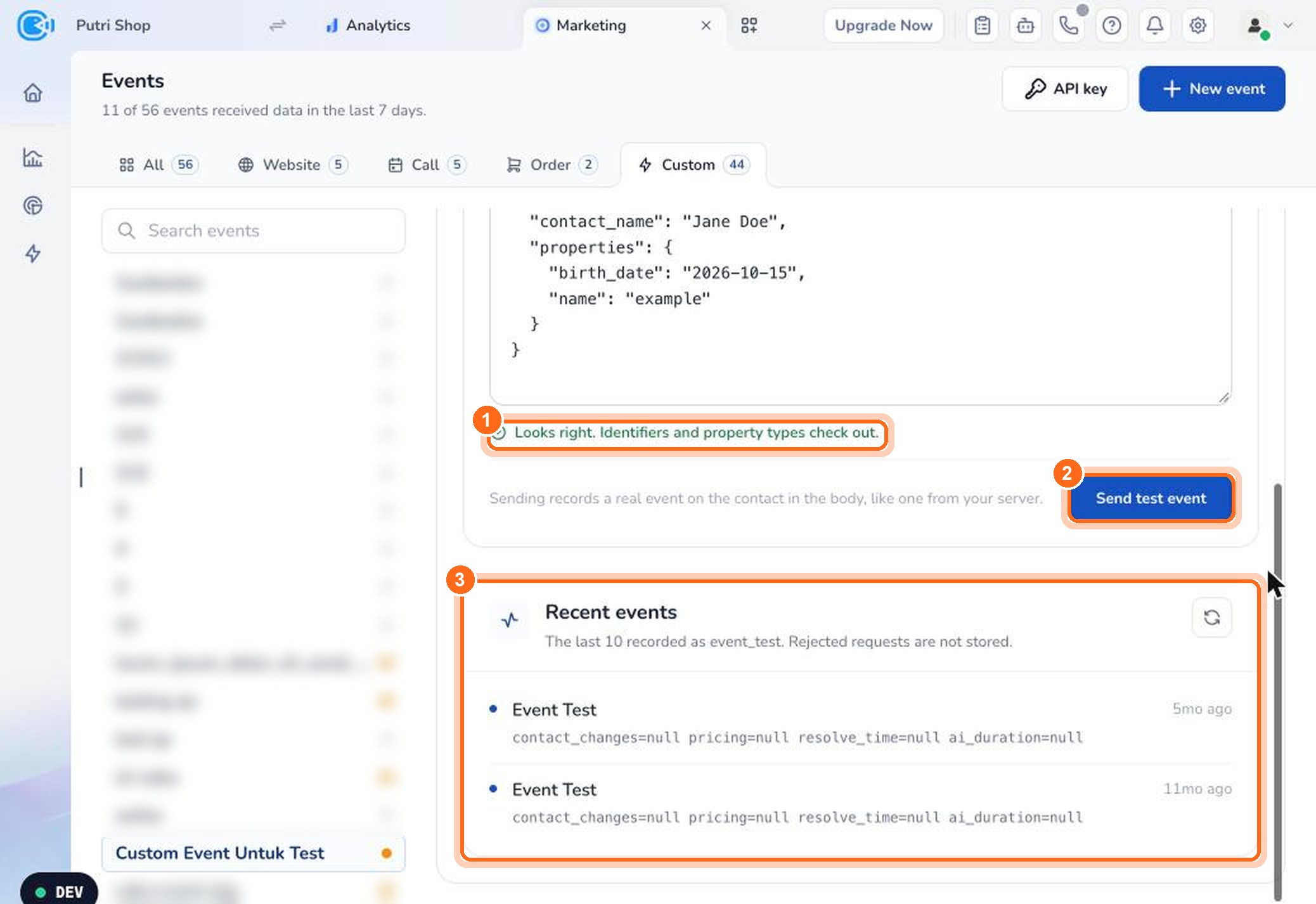Create a New event
The image size is (1316, 904).
[x=1212, y=89]
